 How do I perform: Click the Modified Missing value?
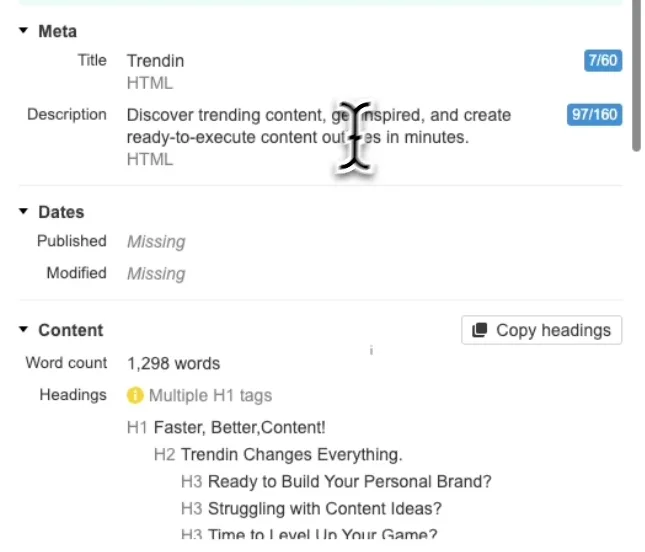click(156, 274)
